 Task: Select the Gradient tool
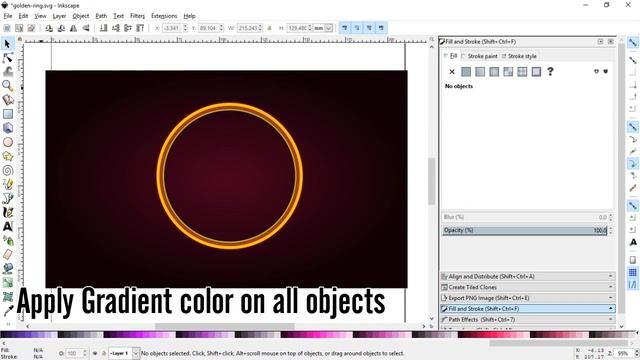click(7, 282)
